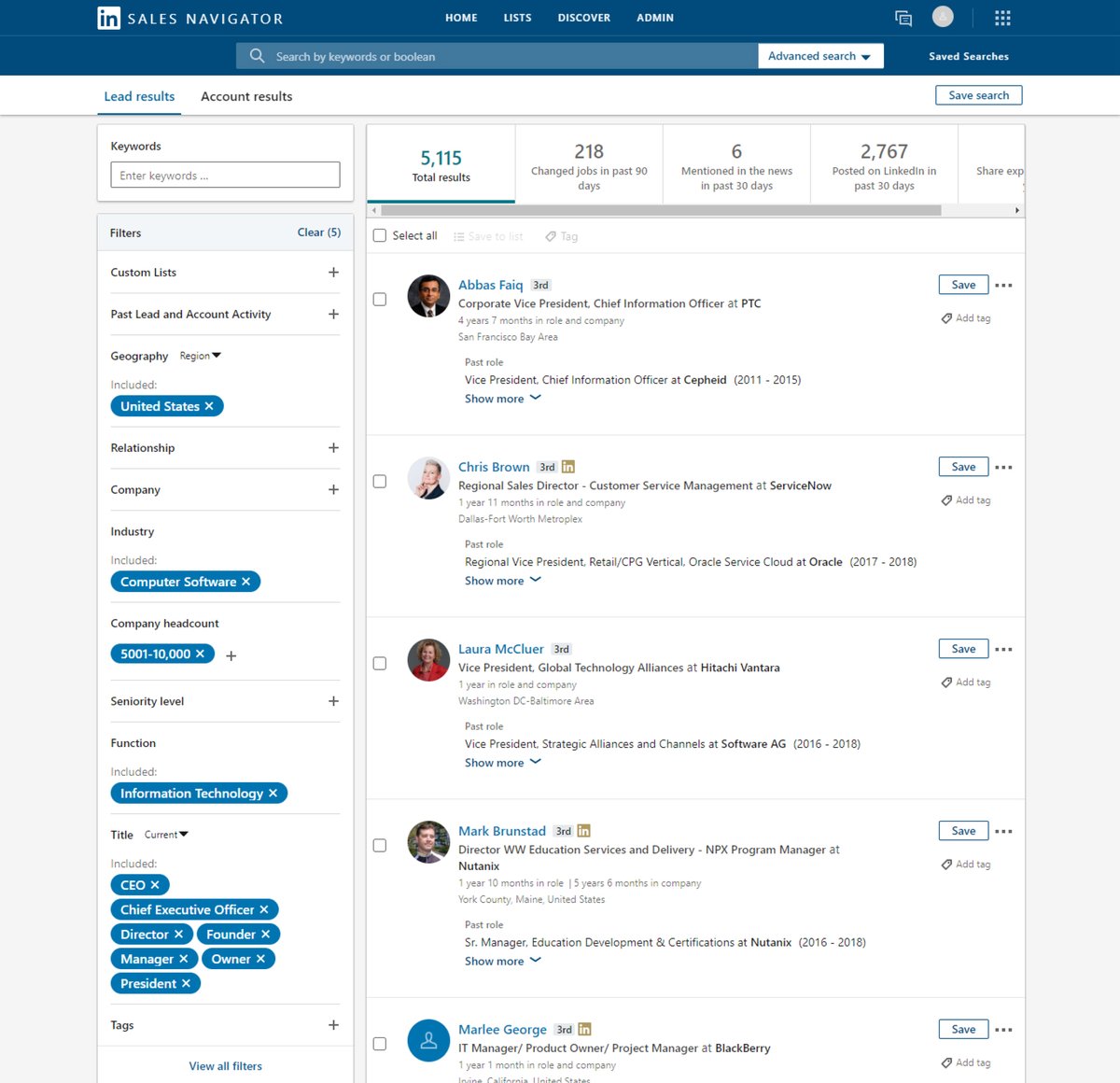This screenshot has width=1120, height=1083.
Task: Open more options for Abbas Faiq
Action: 1003,286
